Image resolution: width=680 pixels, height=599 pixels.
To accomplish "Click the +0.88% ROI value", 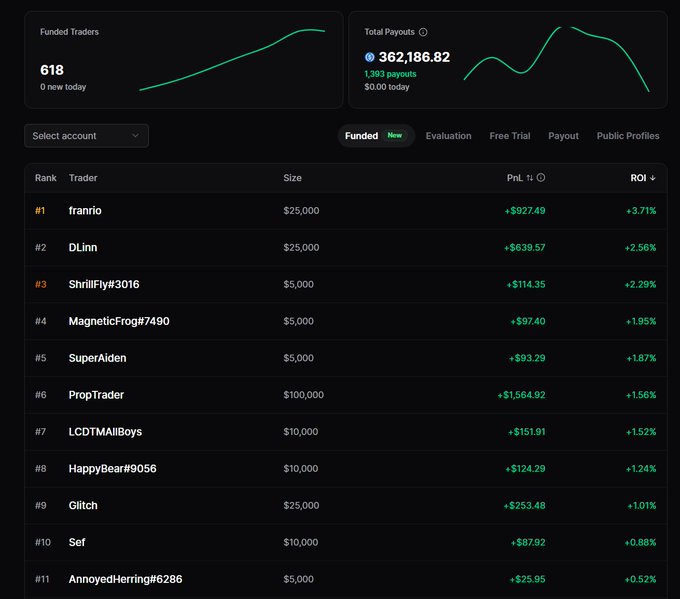I will pos(640,543).
